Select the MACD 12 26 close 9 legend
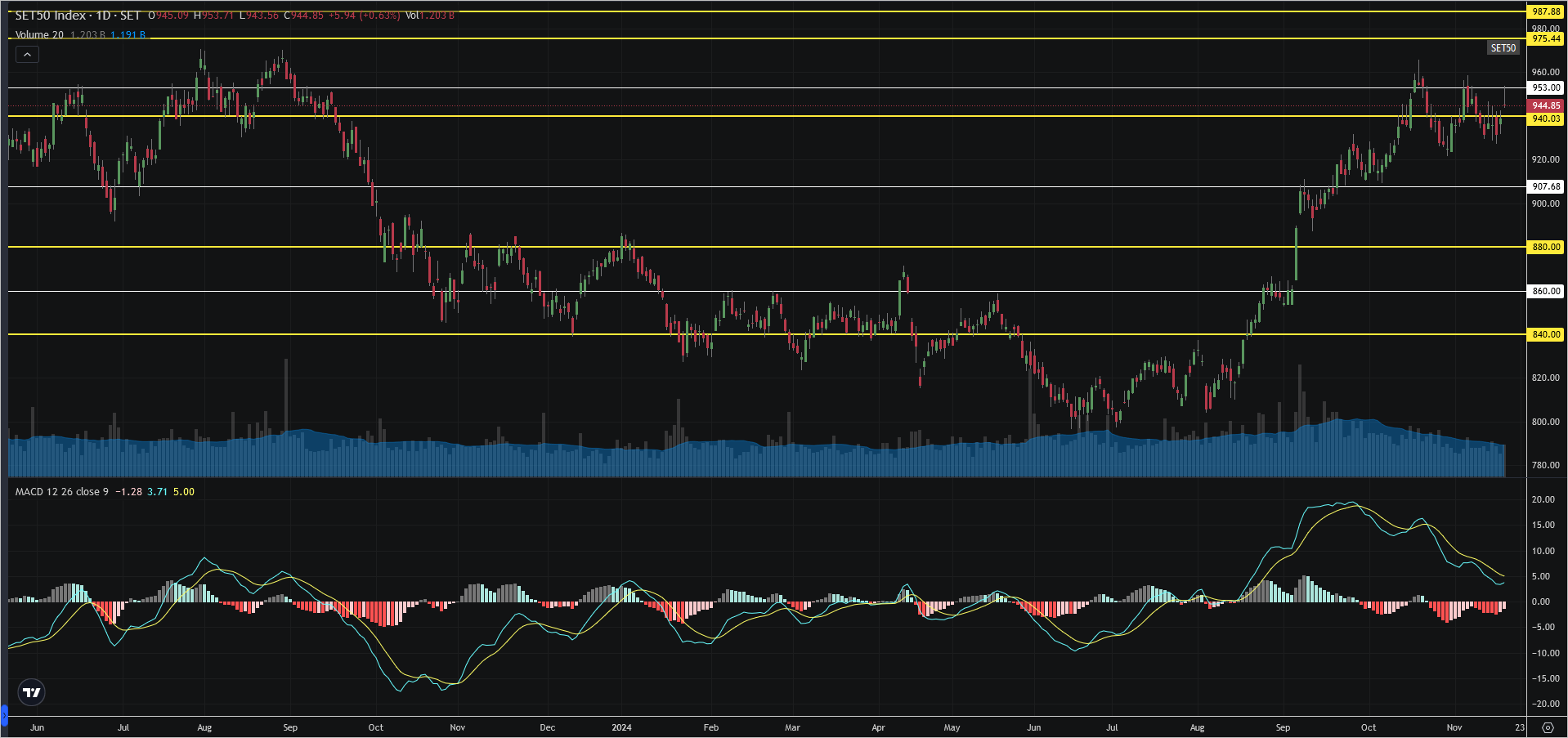 coord(61,491)
